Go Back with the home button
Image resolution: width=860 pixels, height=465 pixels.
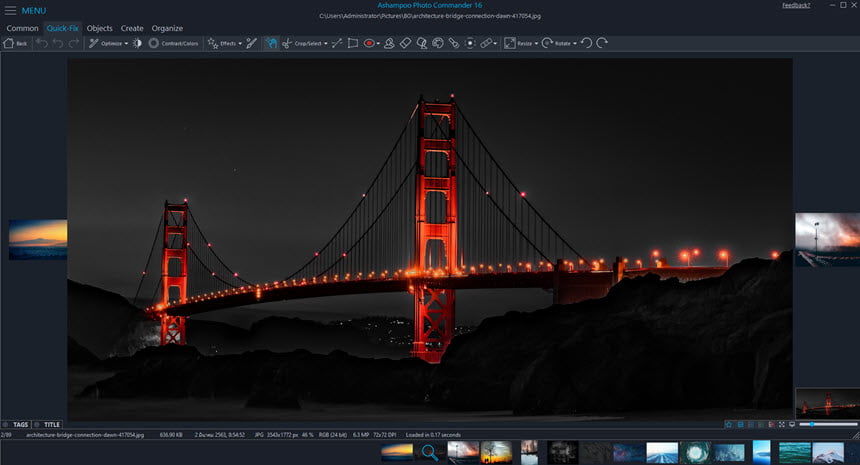point(15,43)
